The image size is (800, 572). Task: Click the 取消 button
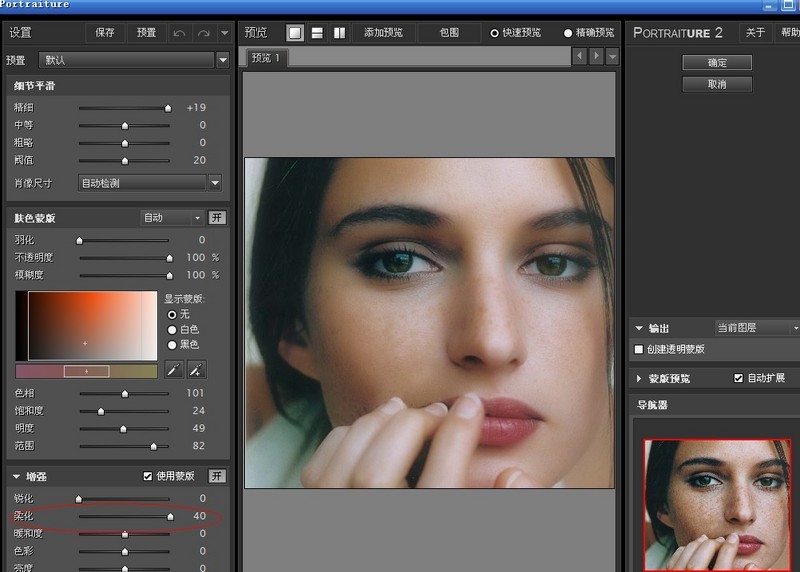tap(717, 84)
